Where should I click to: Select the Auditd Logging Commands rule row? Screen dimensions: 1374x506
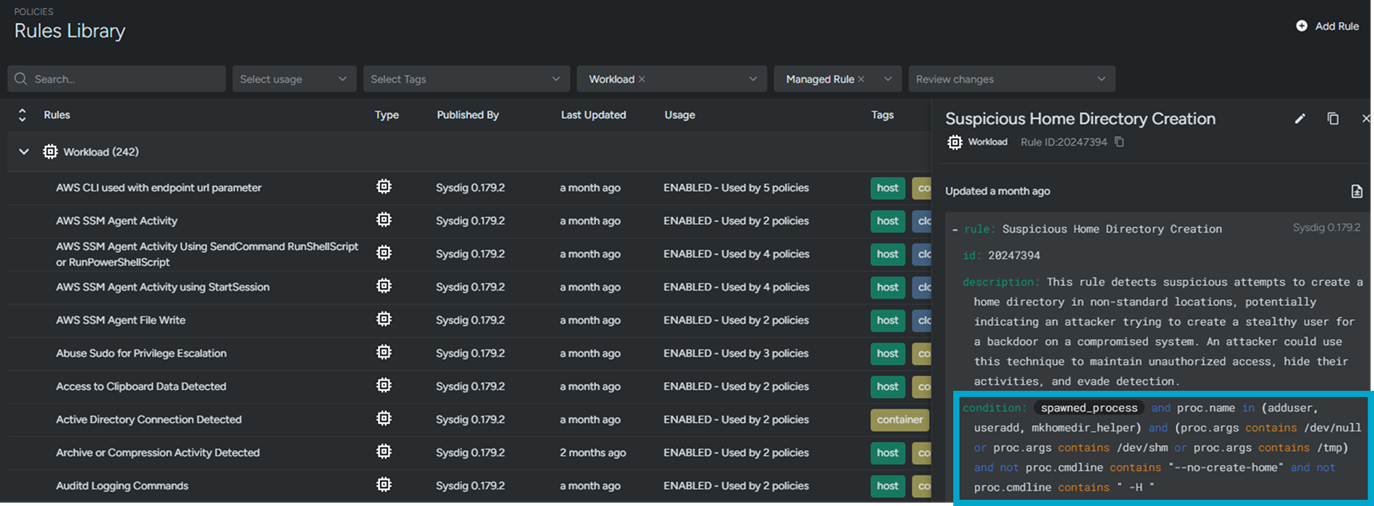[x=122, y=486]
